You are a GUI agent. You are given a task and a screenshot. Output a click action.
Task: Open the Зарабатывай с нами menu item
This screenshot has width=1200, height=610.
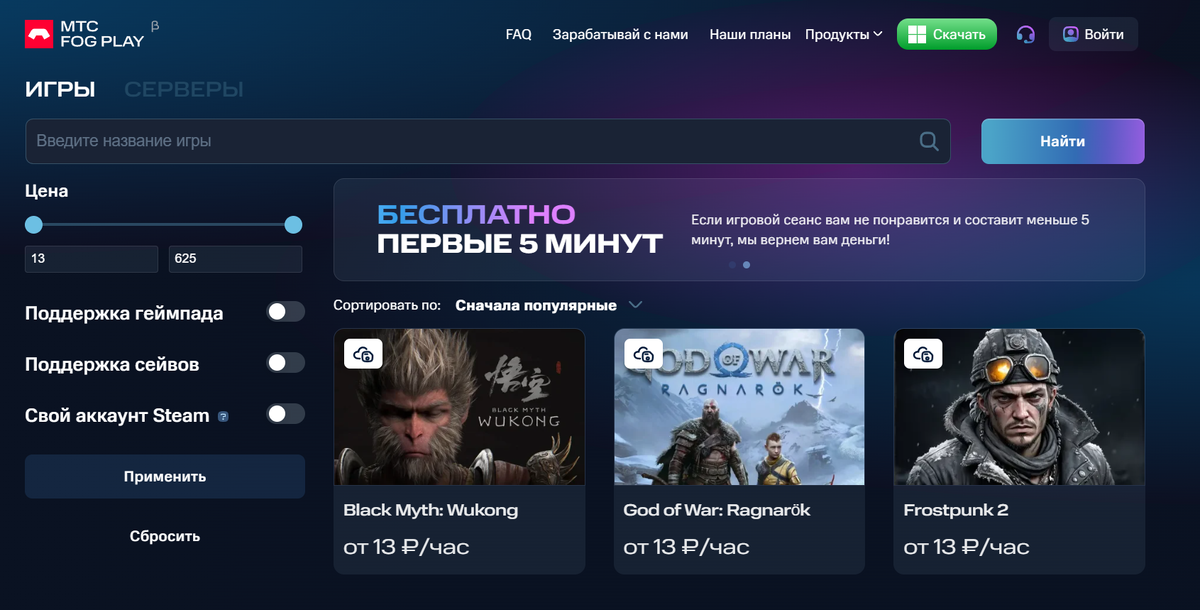[620, 34]
